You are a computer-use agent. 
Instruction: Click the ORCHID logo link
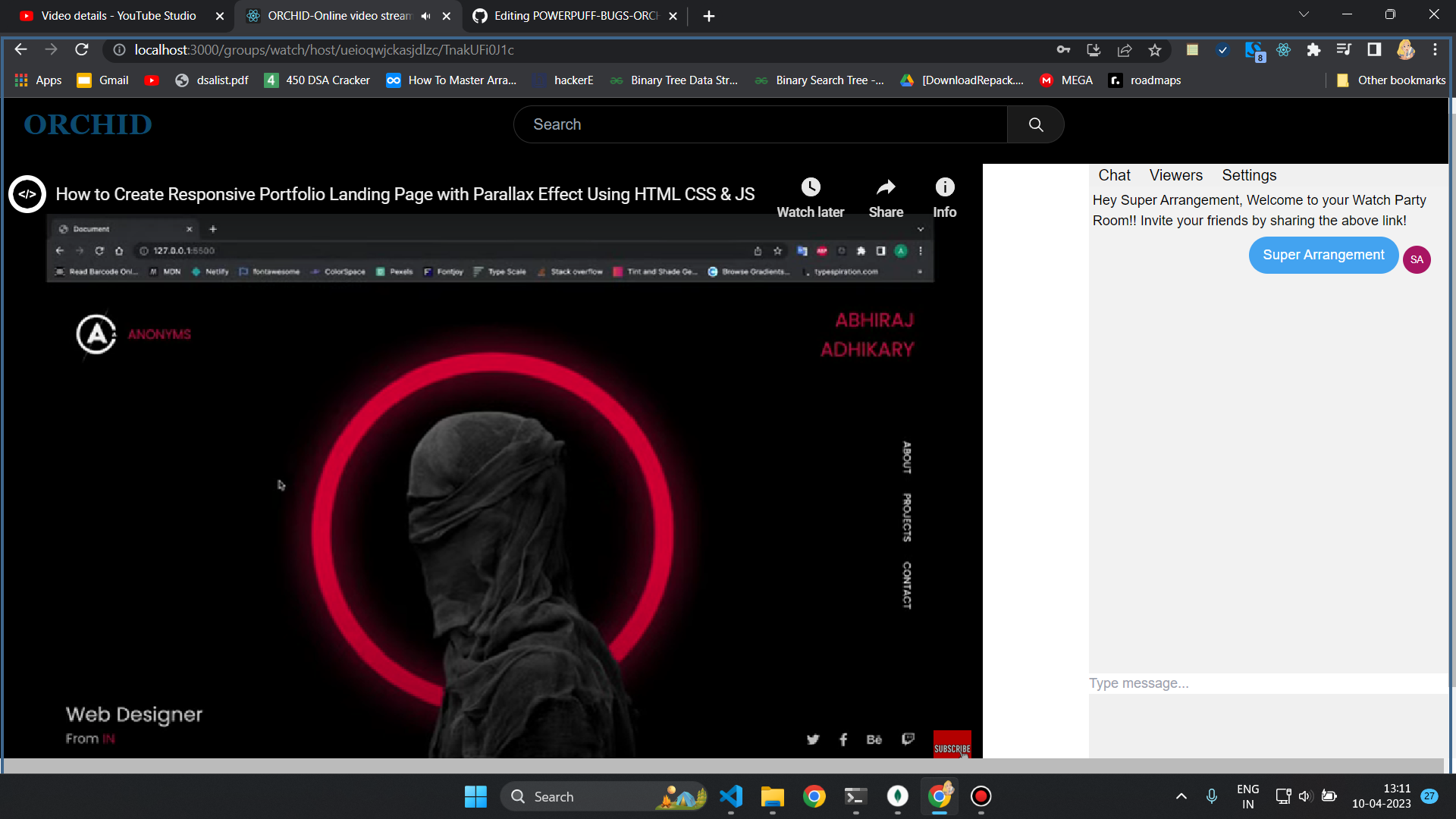[88, 125]
